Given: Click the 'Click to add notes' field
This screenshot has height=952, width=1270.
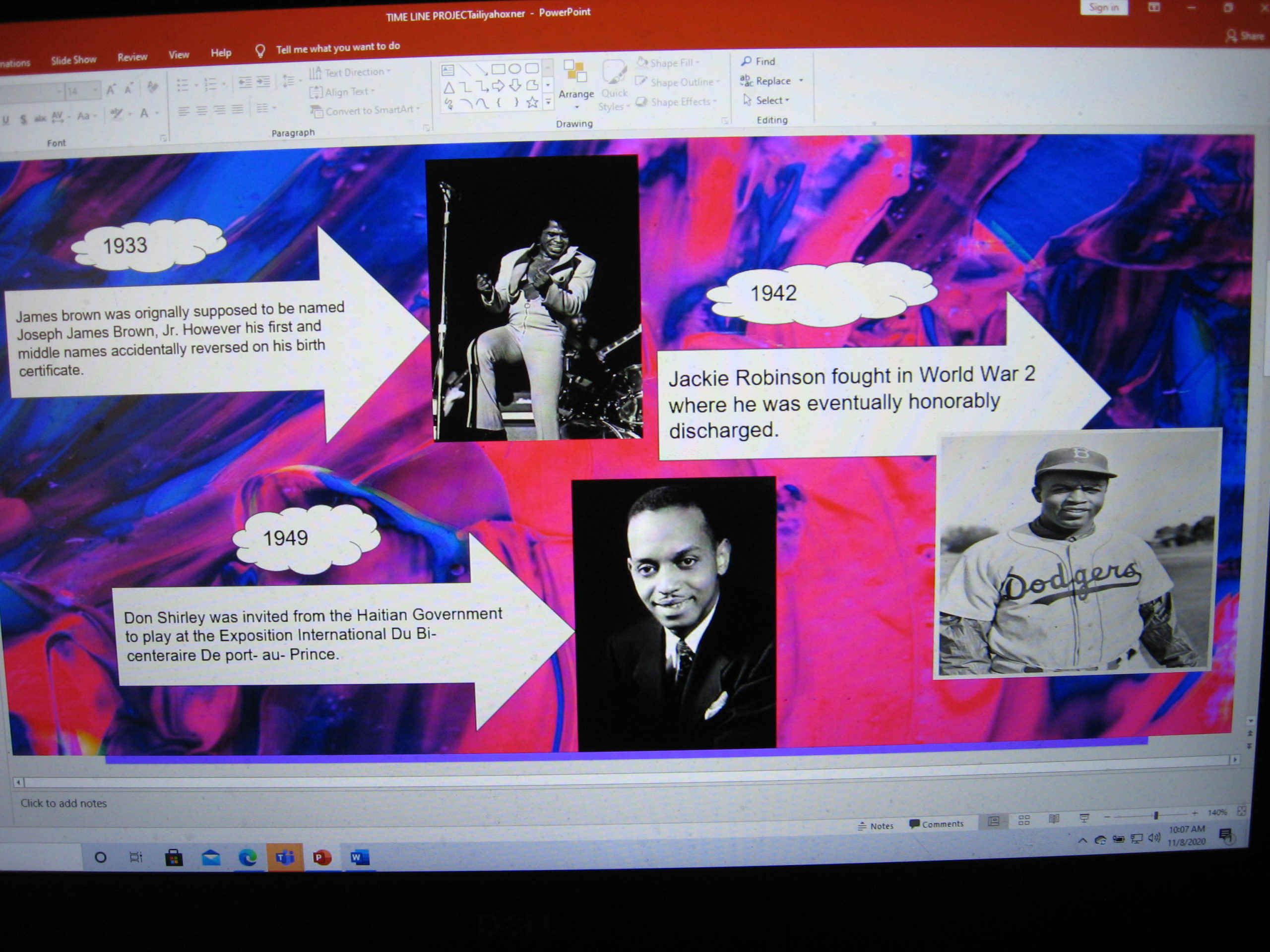Looking at the screenshot, I should 63,803.
